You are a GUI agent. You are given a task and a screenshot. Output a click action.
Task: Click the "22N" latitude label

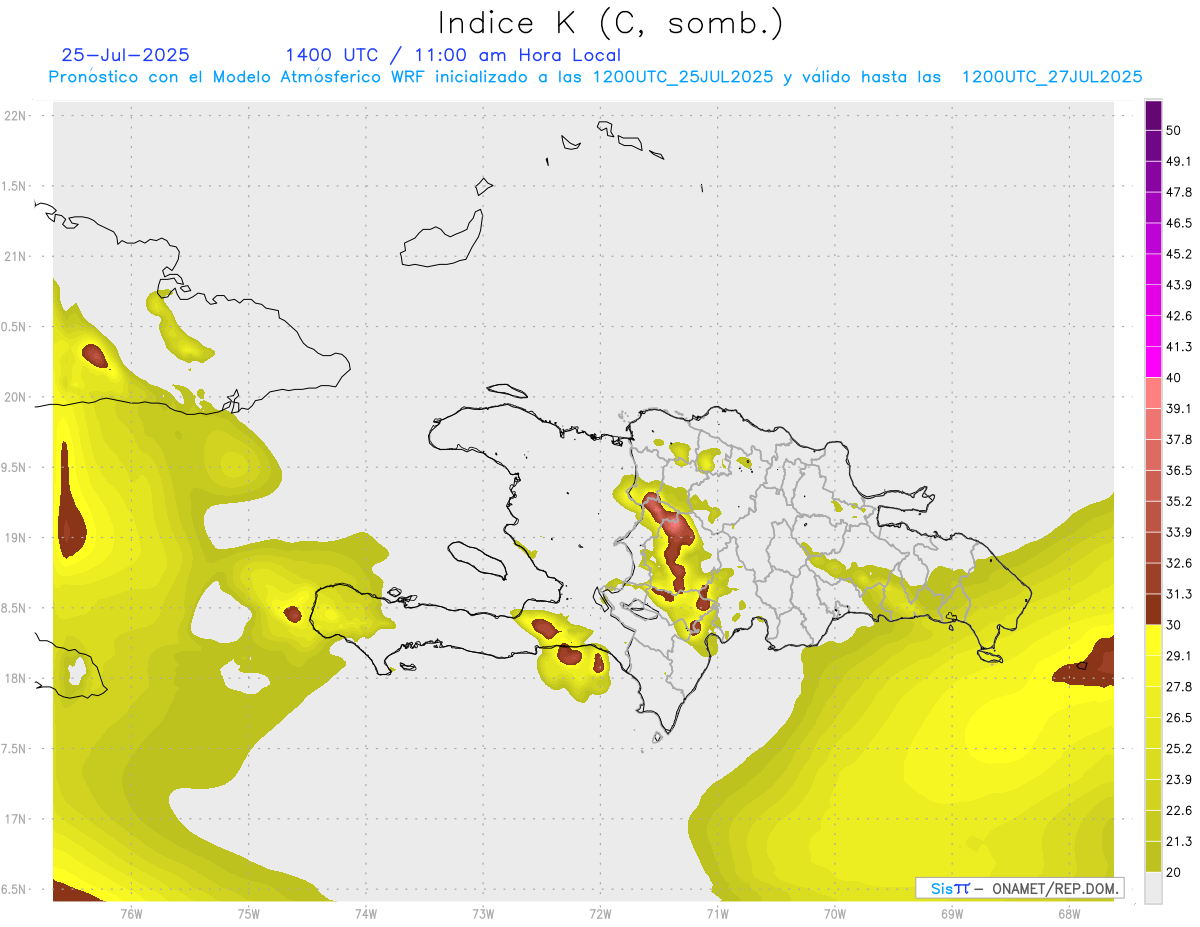16,115
